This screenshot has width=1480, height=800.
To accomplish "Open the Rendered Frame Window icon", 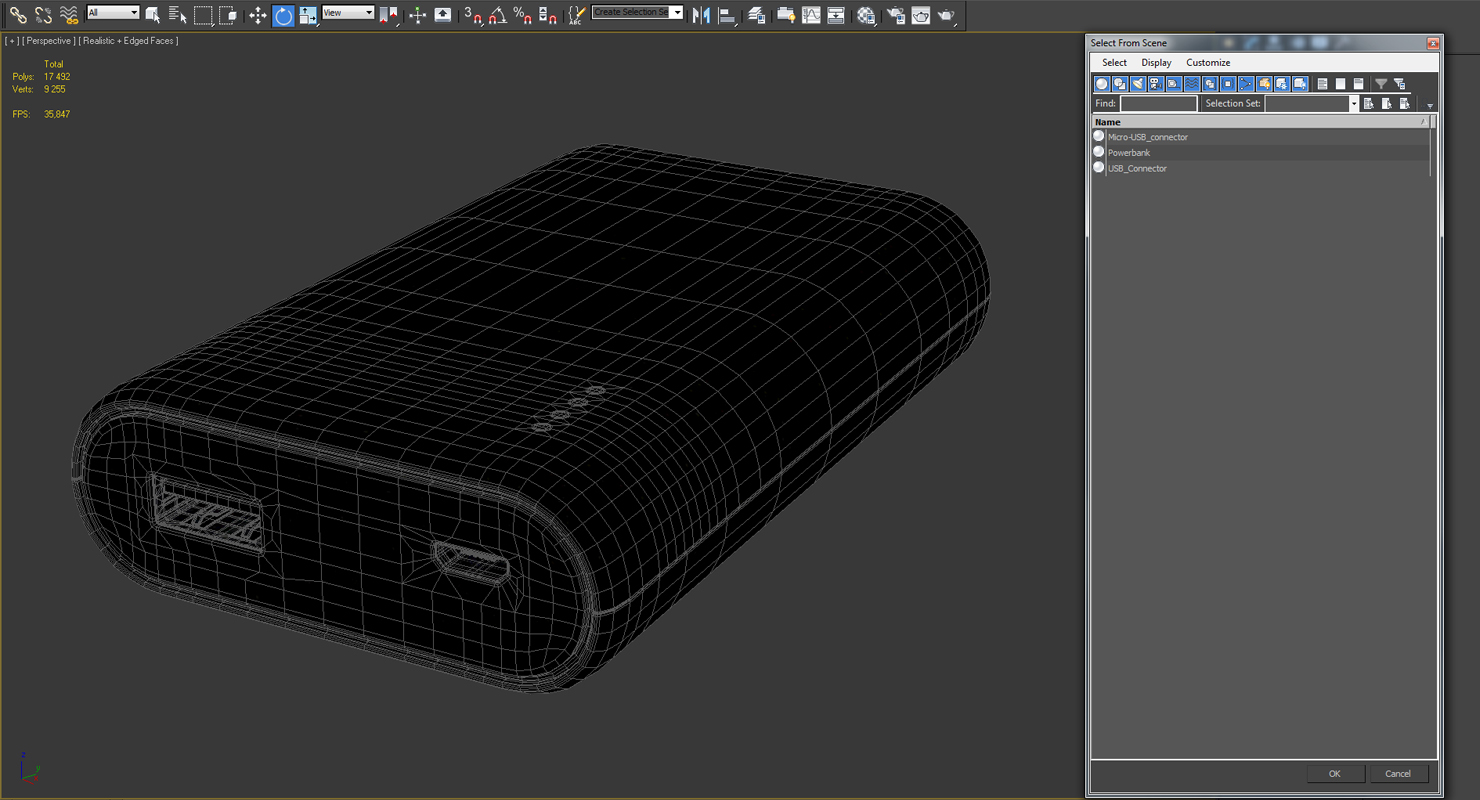I will [x=921, y=15].
